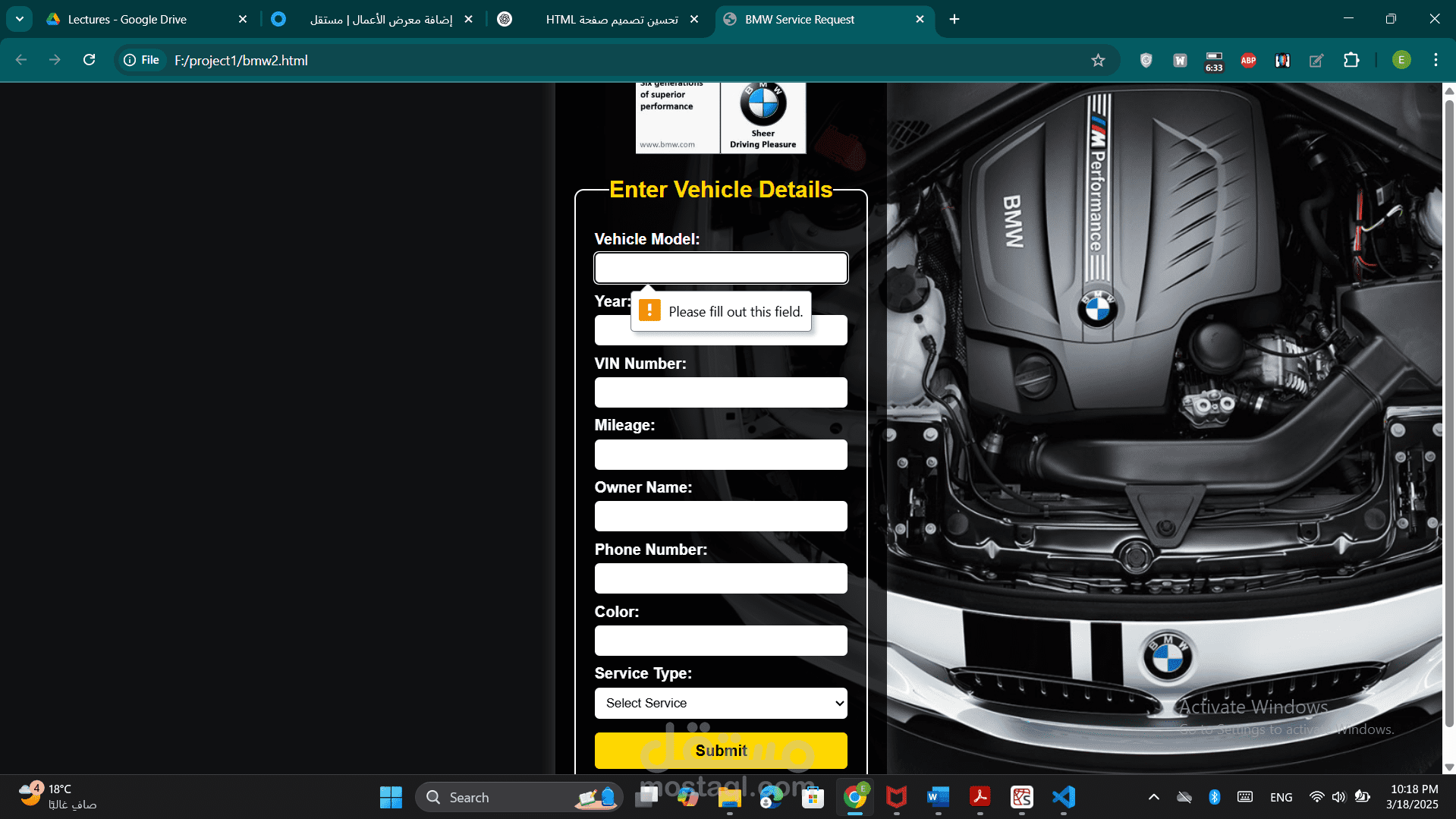Open File Explorer from the taskbar

730,797
